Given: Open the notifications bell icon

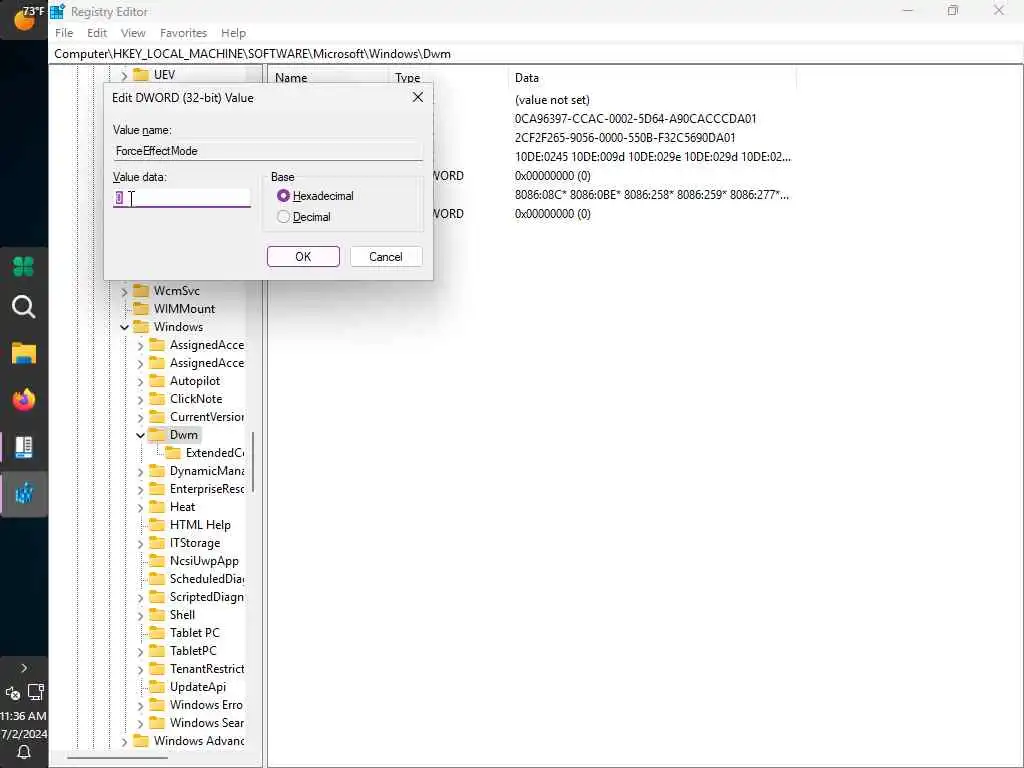Looking at the screenshot, I should pyautogui.click(x=24, y=752).
